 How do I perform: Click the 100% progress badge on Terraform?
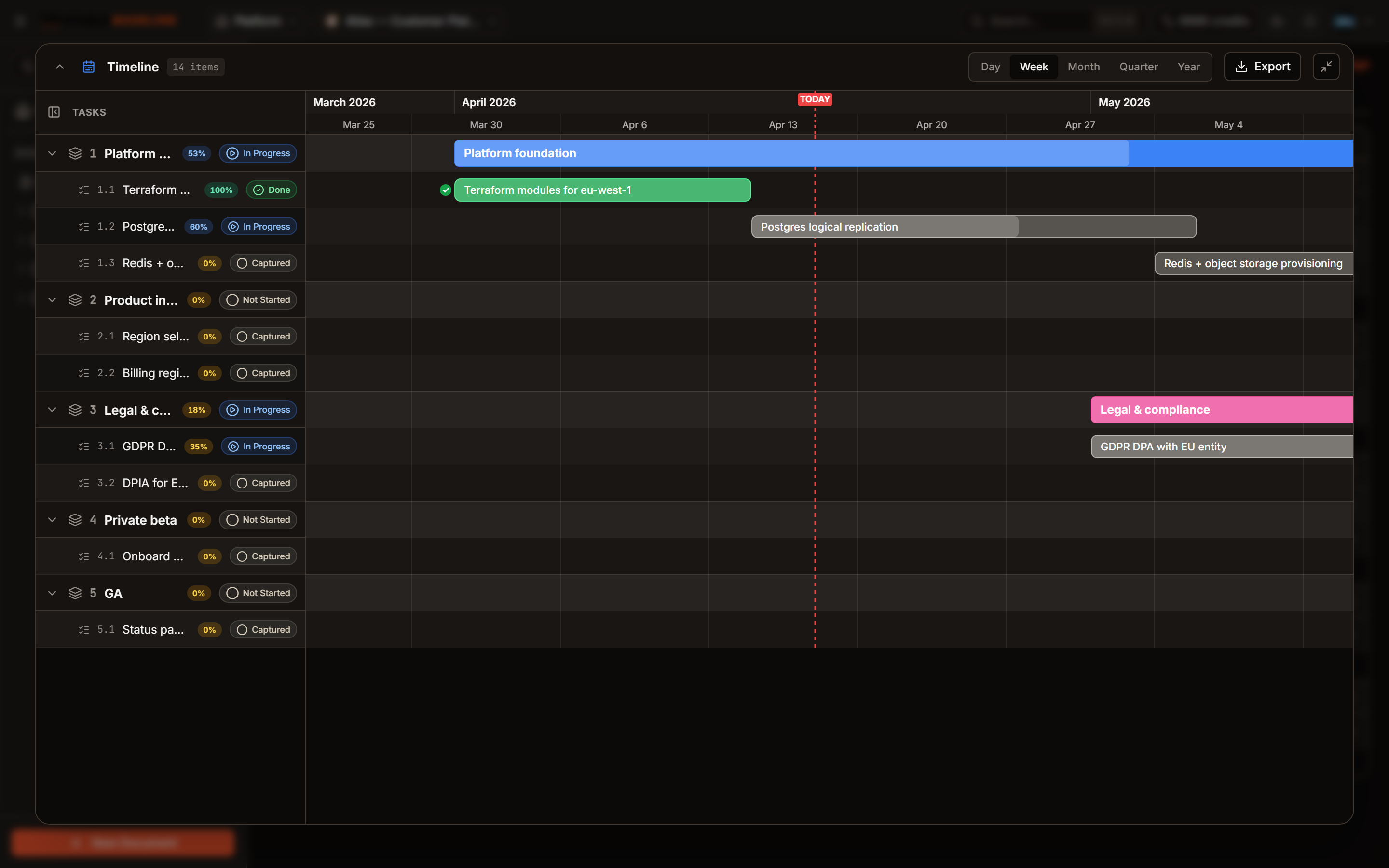click(221, 190)
